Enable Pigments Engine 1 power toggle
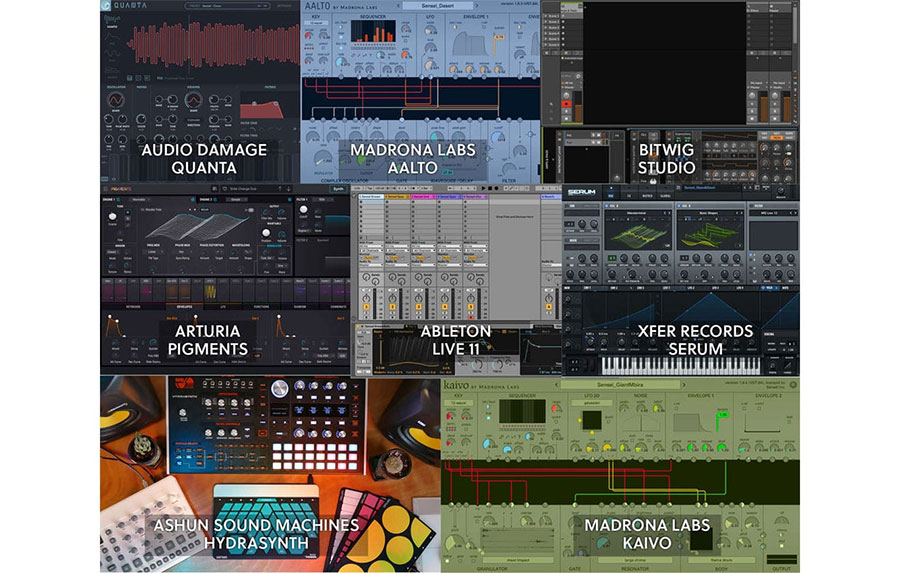This screenshot has height=573, width=900. [x=119, y=199]
